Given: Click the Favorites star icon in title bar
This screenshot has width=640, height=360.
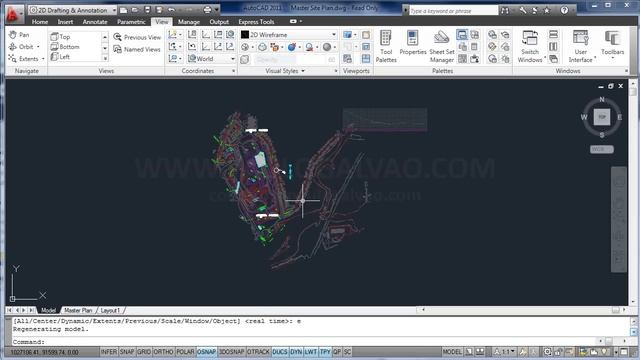Looking at the screenshot, I should pyautogui.click(x=547, y=11).
